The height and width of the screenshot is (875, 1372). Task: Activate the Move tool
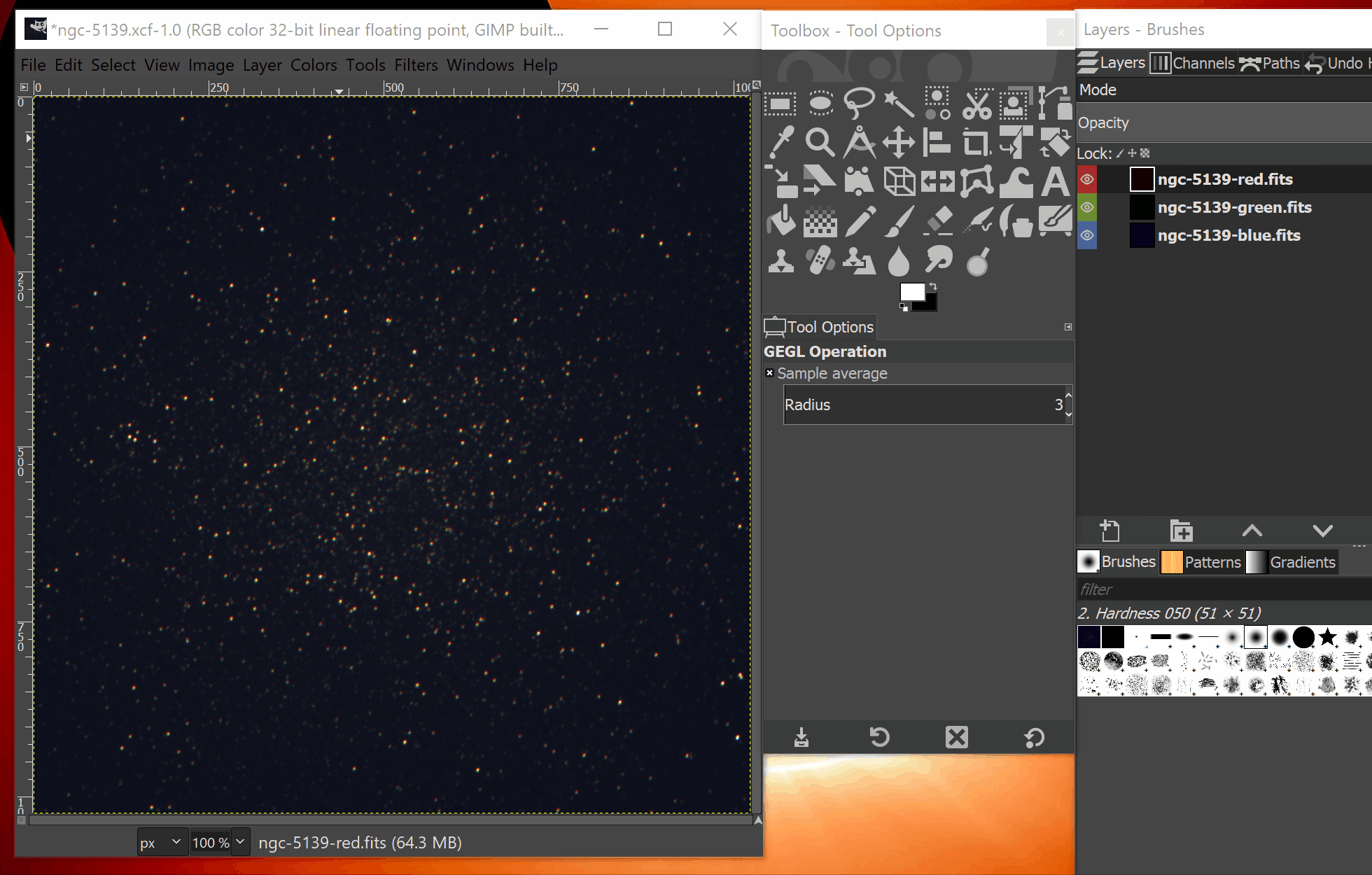[898, 143]
